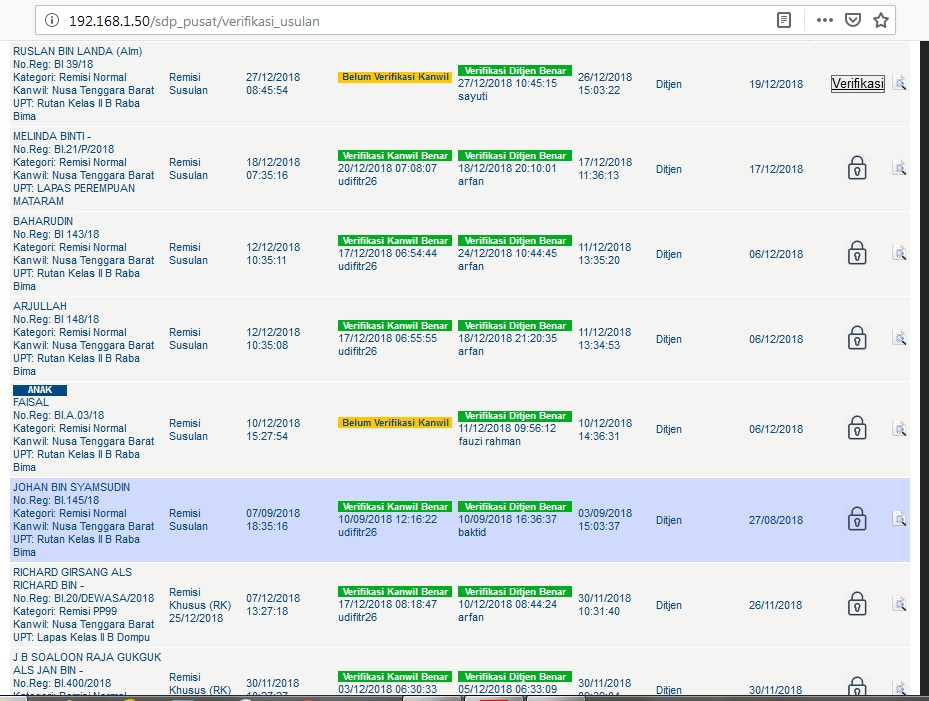Click the lock icon in Richard Girsang row
Image resolution: width=929 pixels, height=701 pixels.
point(857,604)
